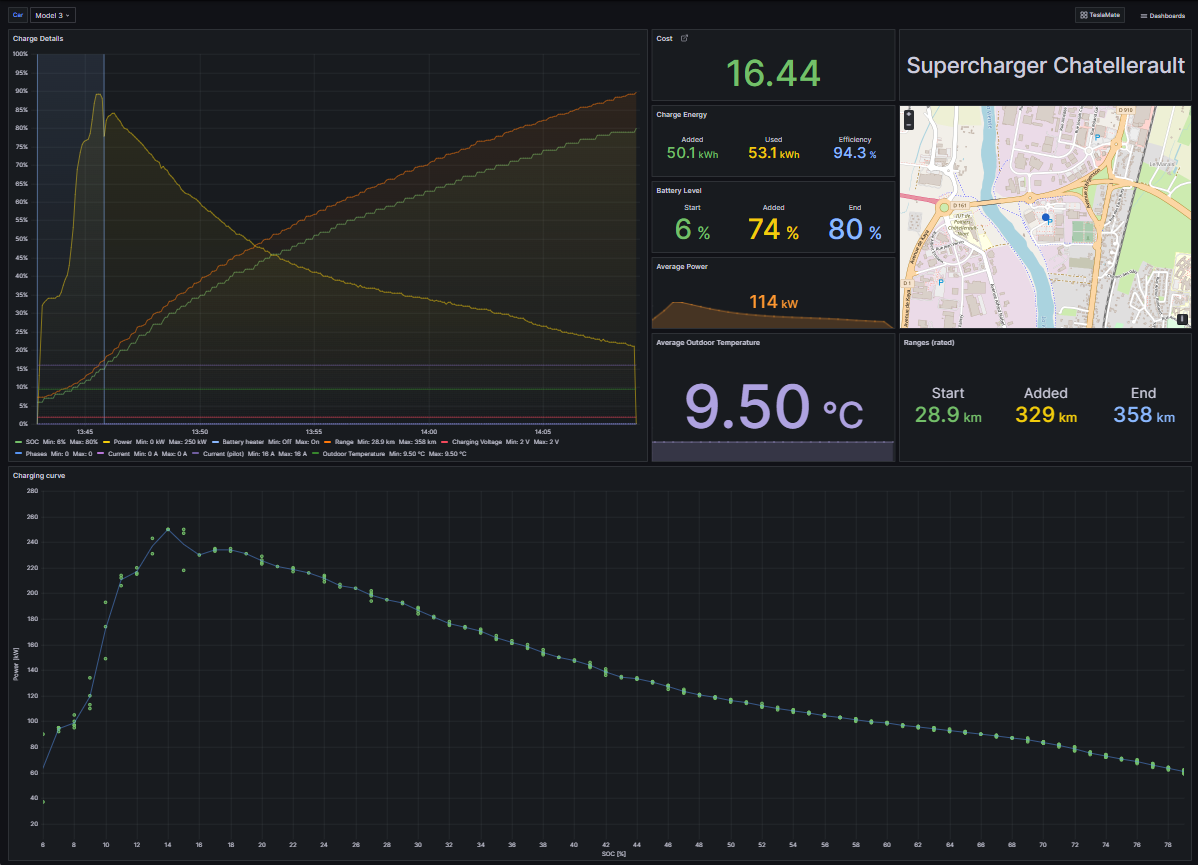Open the Battery Level panel title menu
The width and height of the screenshot is (1198, 865).
click(678, 190)
